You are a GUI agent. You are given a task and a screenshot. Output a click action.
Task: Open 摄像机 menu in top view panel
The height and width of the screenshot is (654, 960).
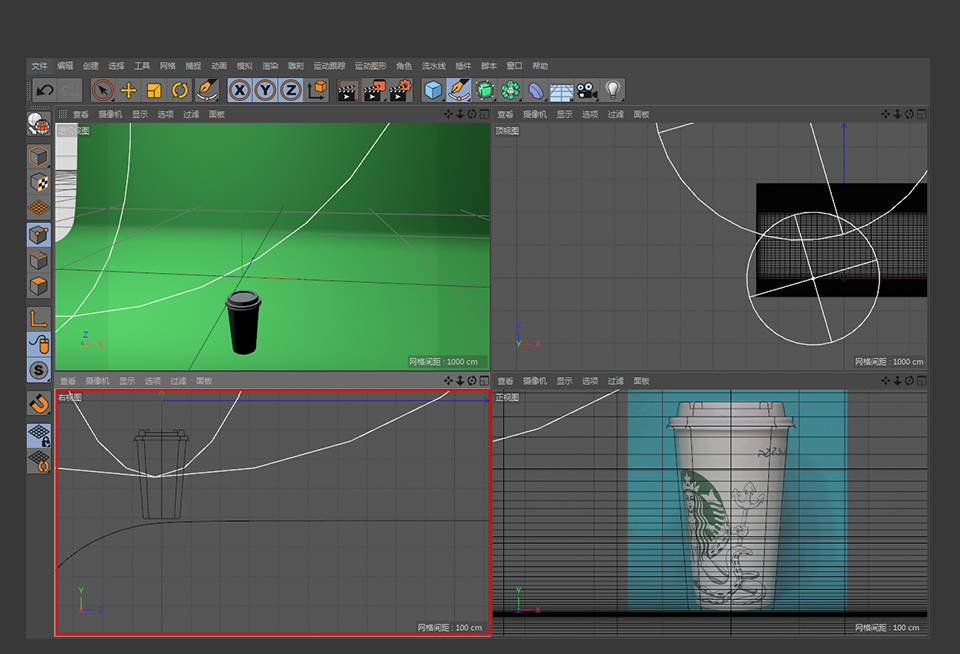pyautogui.click(x=534, y=114)
